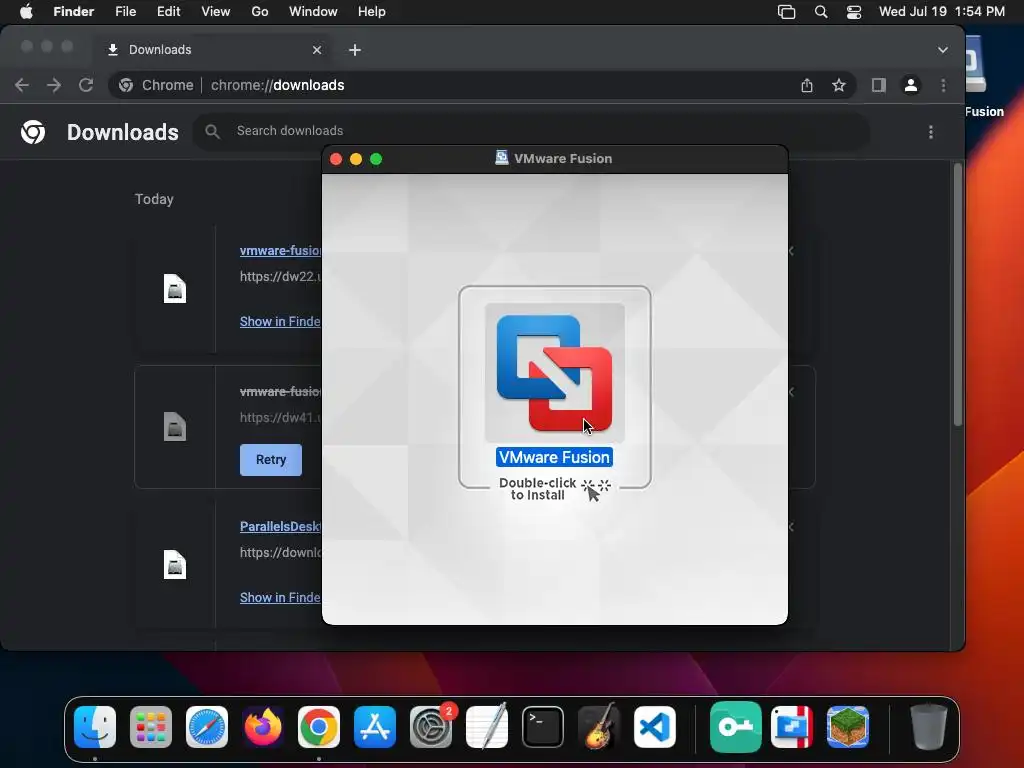
Task: Open the Downloads page more-actions menu
Action: [931, 132]
